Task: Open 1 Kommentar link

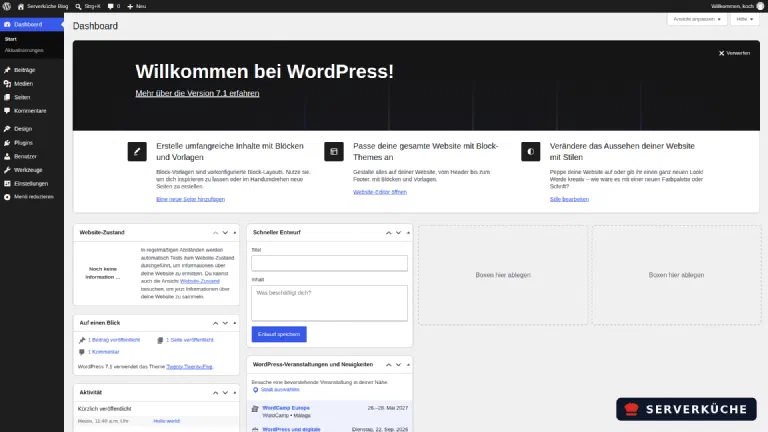Action: point(103,352)
